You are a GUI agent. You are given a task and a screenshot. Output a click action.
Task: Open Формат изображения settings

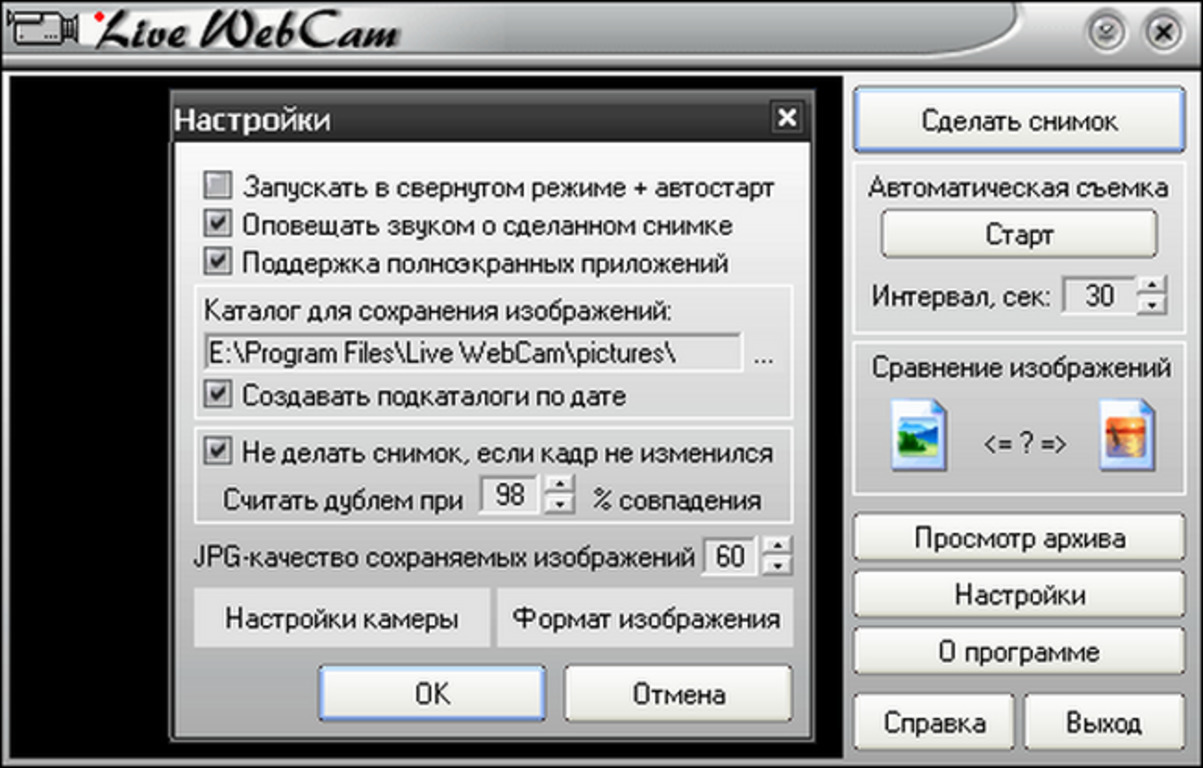(646, 618)
